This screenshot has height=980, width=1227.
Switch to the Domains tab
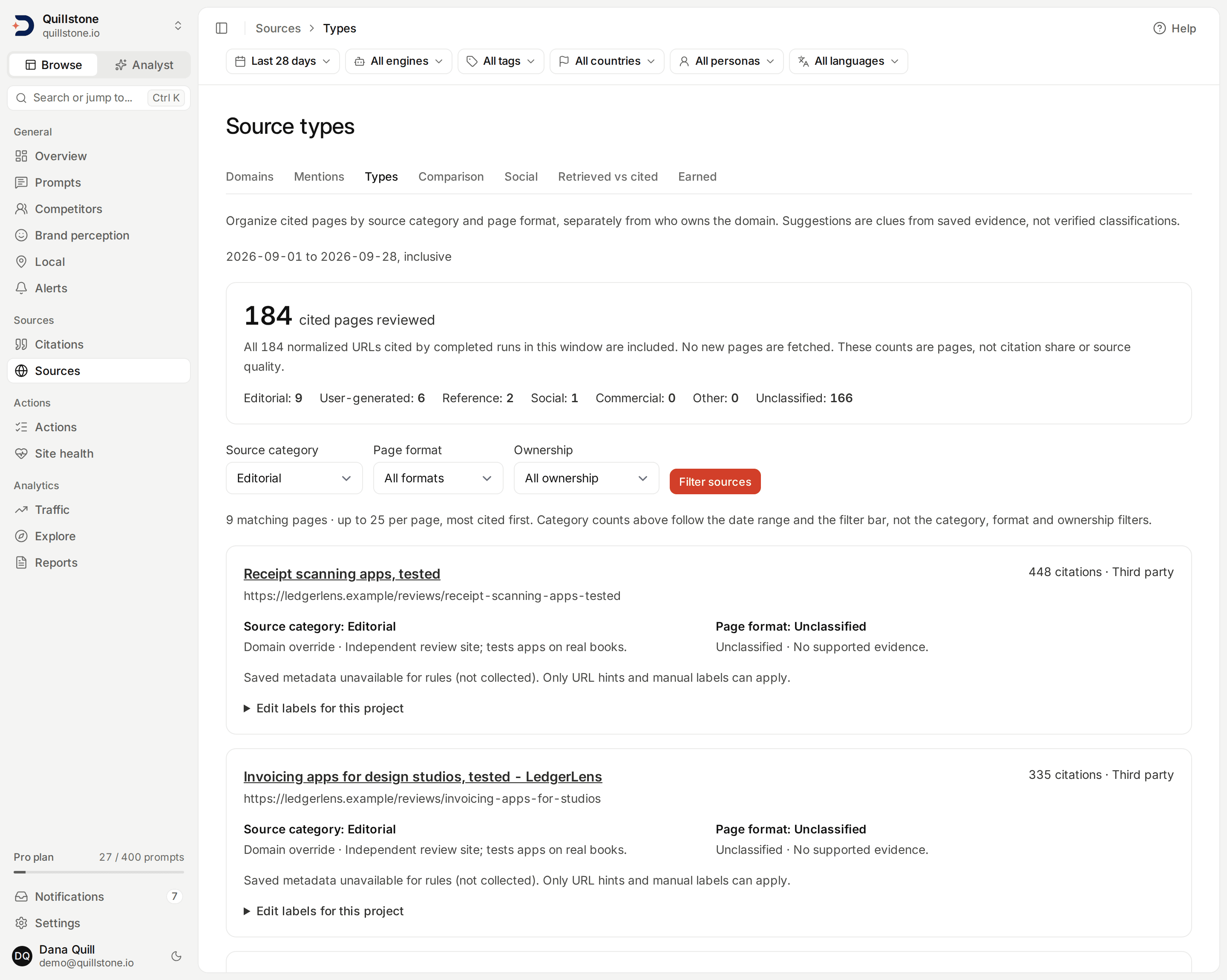pyautogui.click(x=249, y=176)
